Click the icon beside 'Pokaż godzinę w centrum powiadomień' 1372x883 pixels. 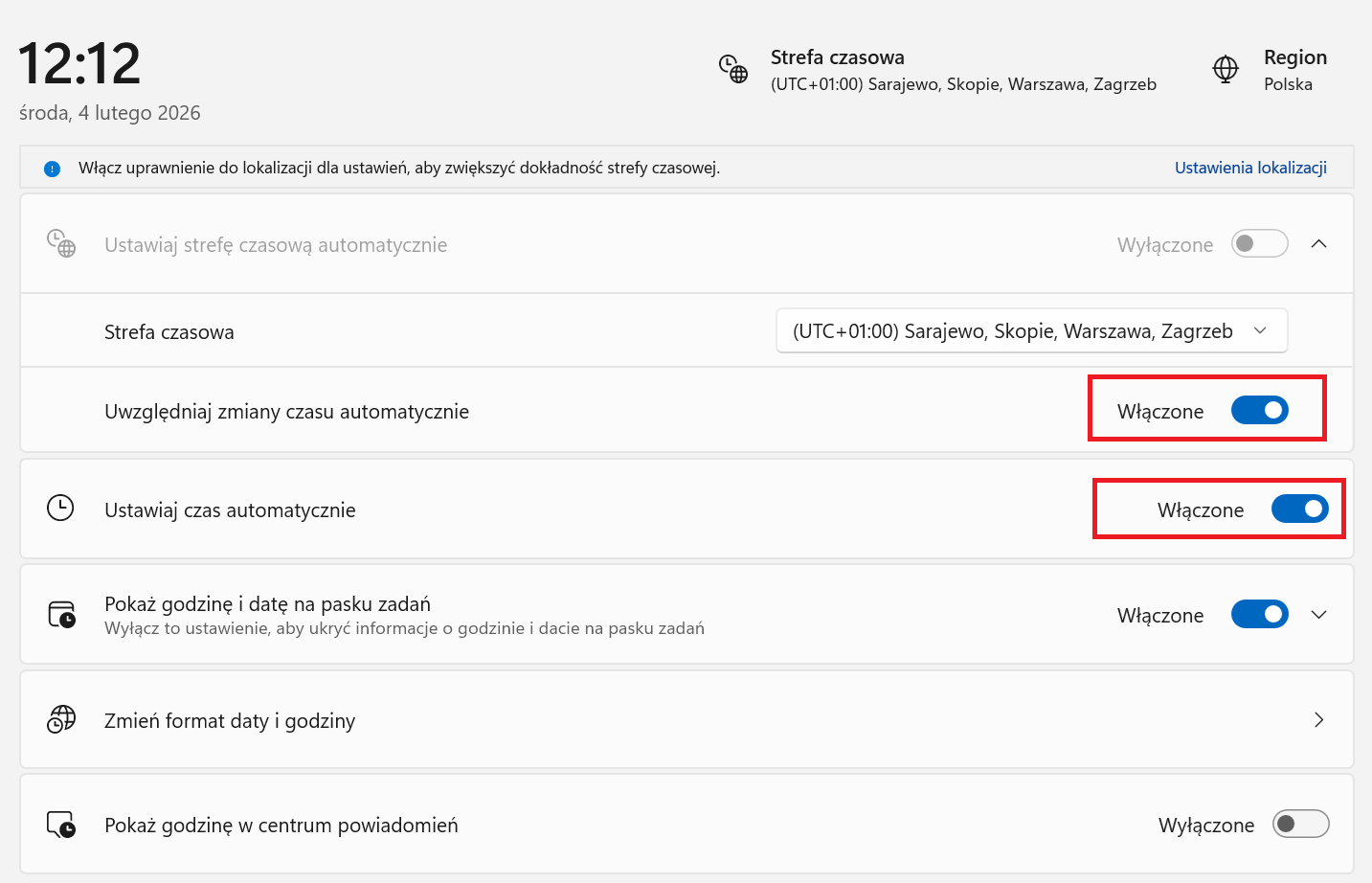(61, 824)
